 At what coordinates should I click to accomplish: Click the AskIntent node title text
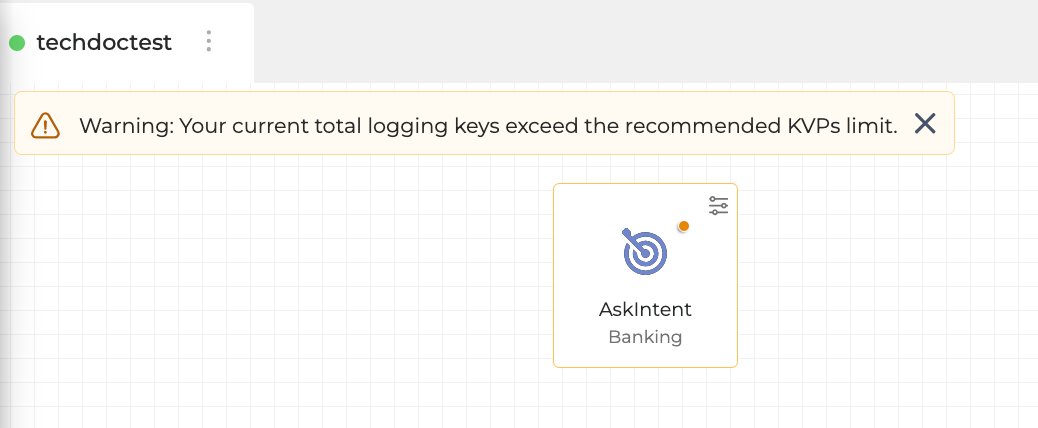click(645, 310)
